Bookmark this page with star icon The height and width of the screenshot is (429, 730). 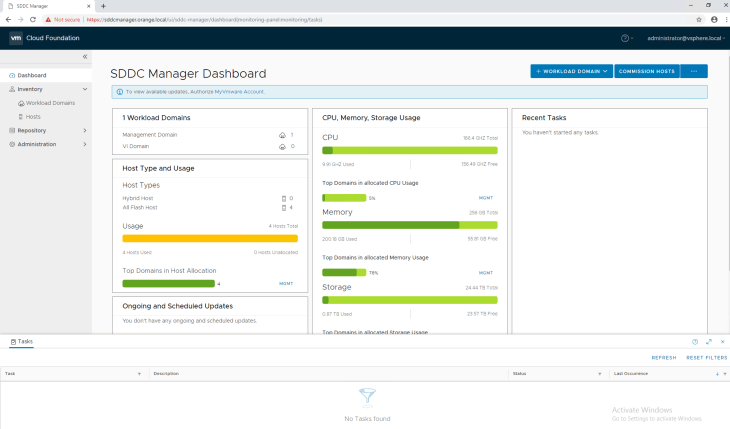(x=698, y=18)
